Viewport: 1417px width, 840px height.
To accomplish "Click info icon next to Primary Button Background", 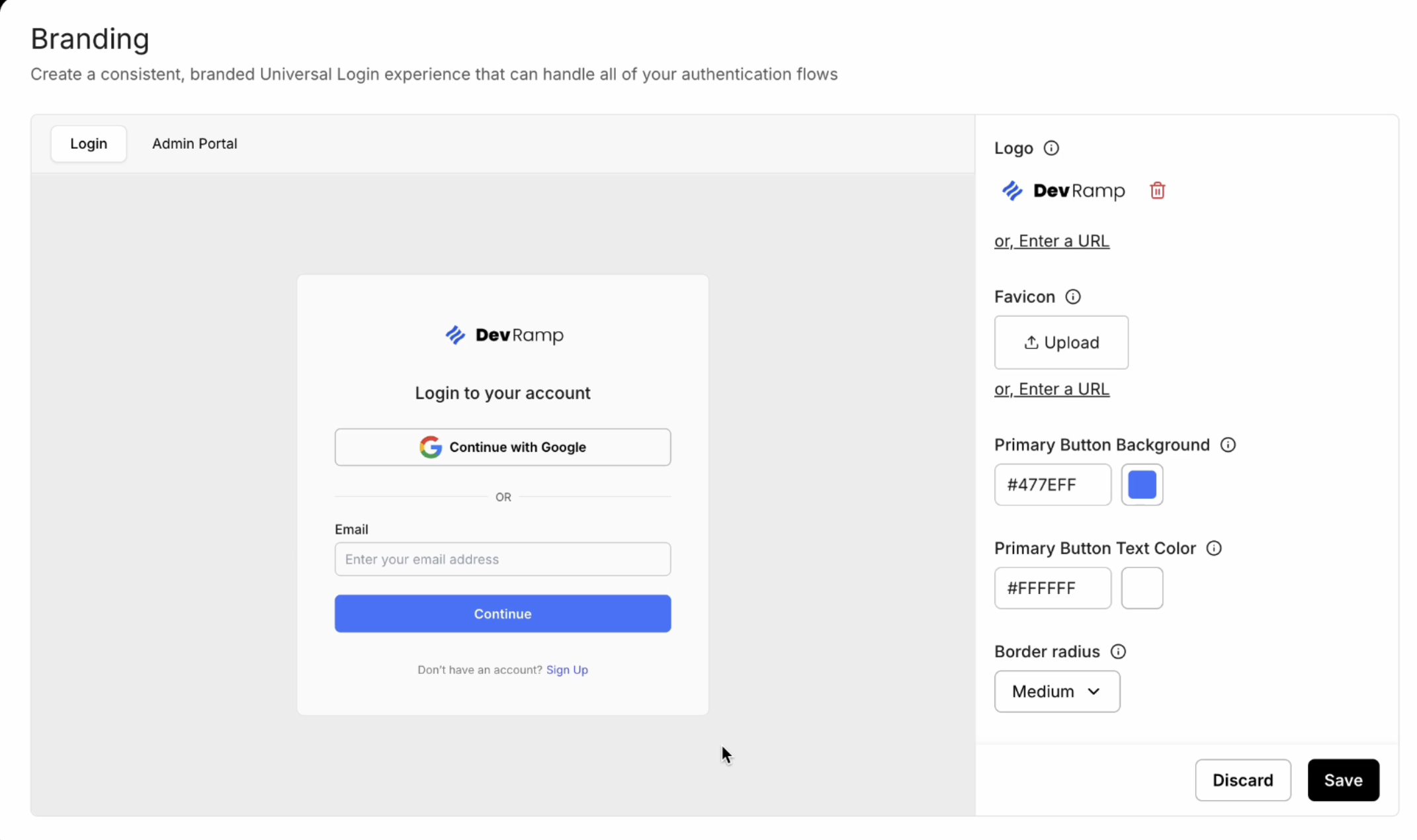I will pyautogui.click(x=1228, y=444).
